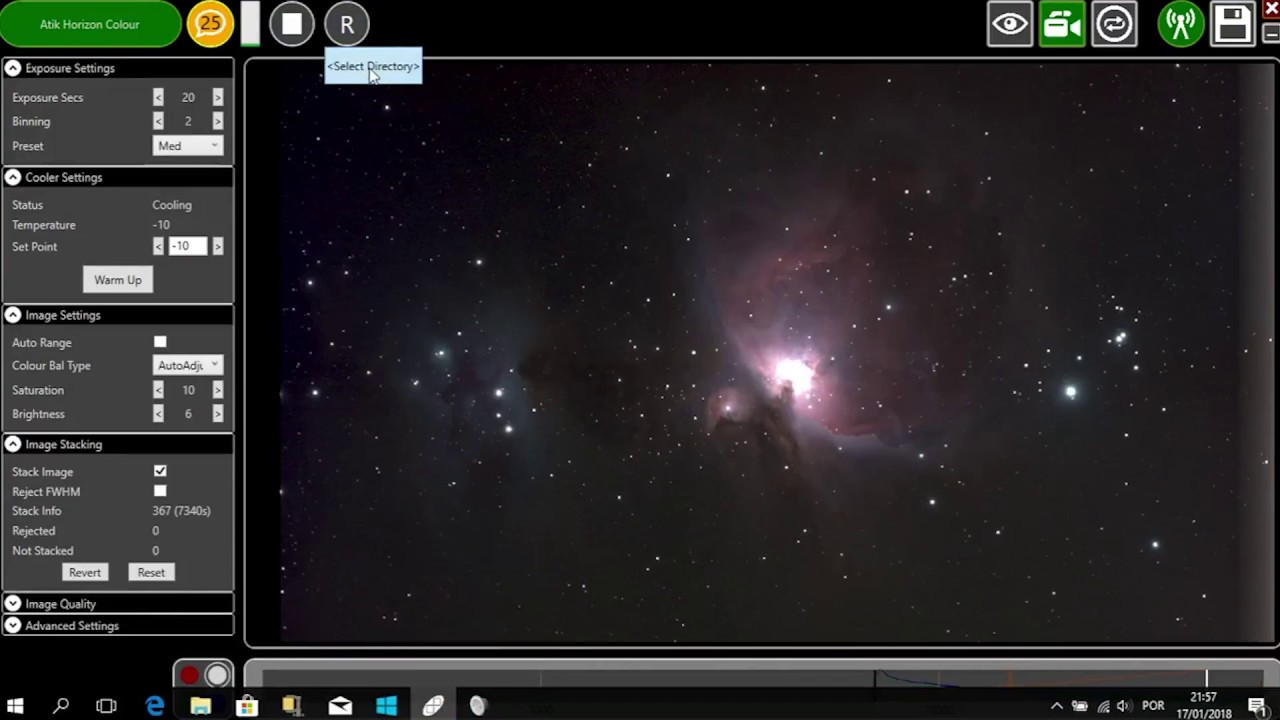Click the Cooling status text
The height and width of the screenshot is (720, 1280).
point(172,205)
